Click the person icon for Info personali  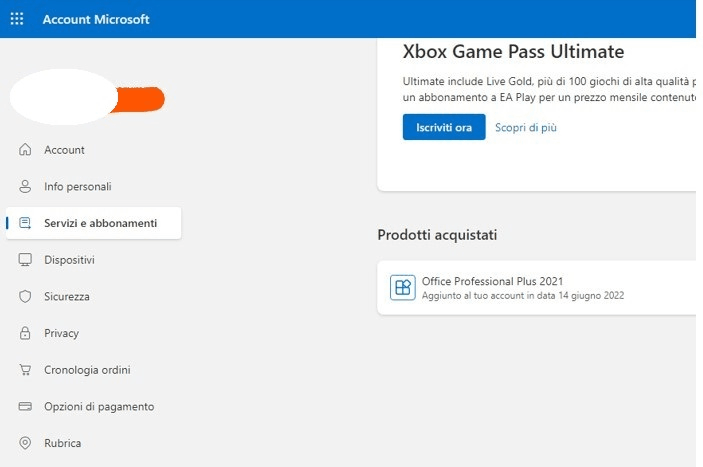click(25, 186)
